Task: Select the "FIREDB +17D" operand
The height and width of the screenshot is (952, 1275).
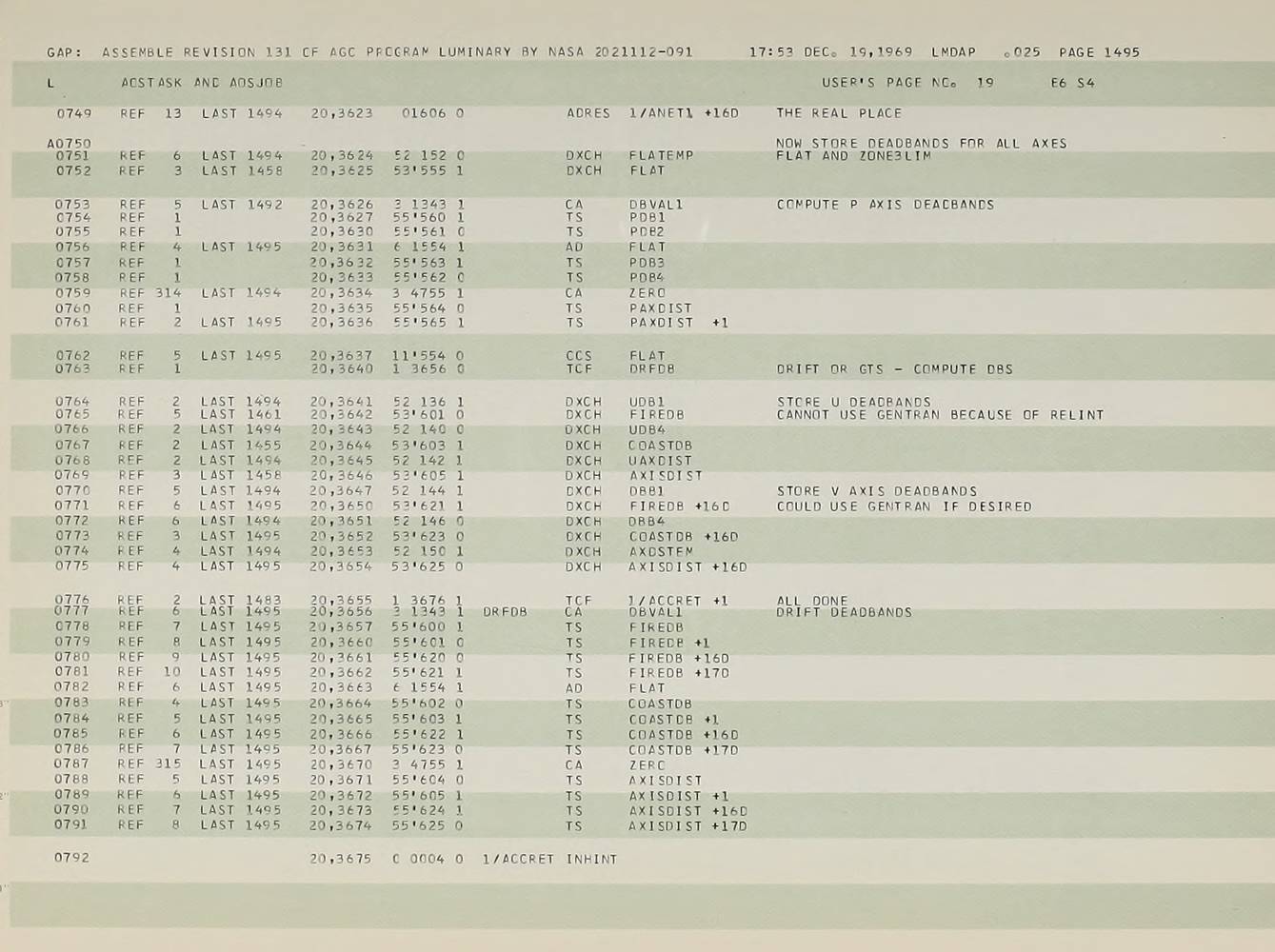Action: pos(679,673)
